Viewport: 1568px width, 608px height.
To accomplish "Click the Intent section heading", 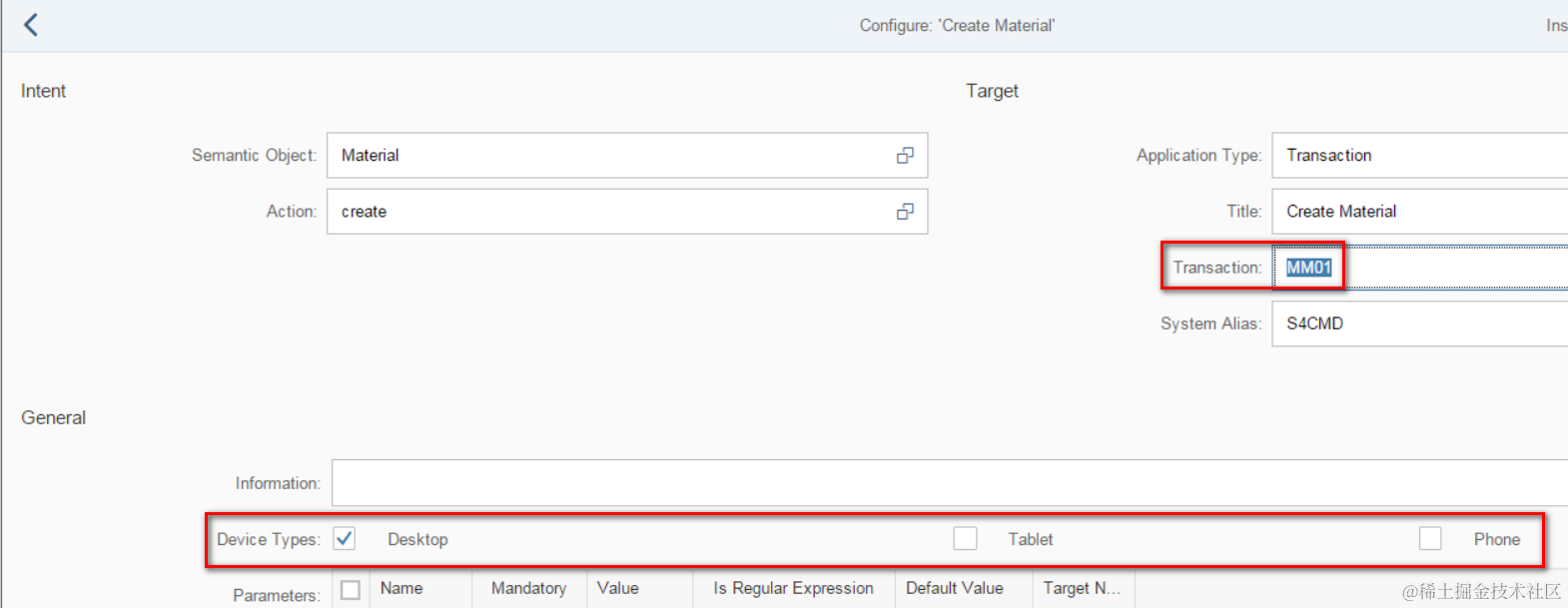I will (x=43, y=91).
